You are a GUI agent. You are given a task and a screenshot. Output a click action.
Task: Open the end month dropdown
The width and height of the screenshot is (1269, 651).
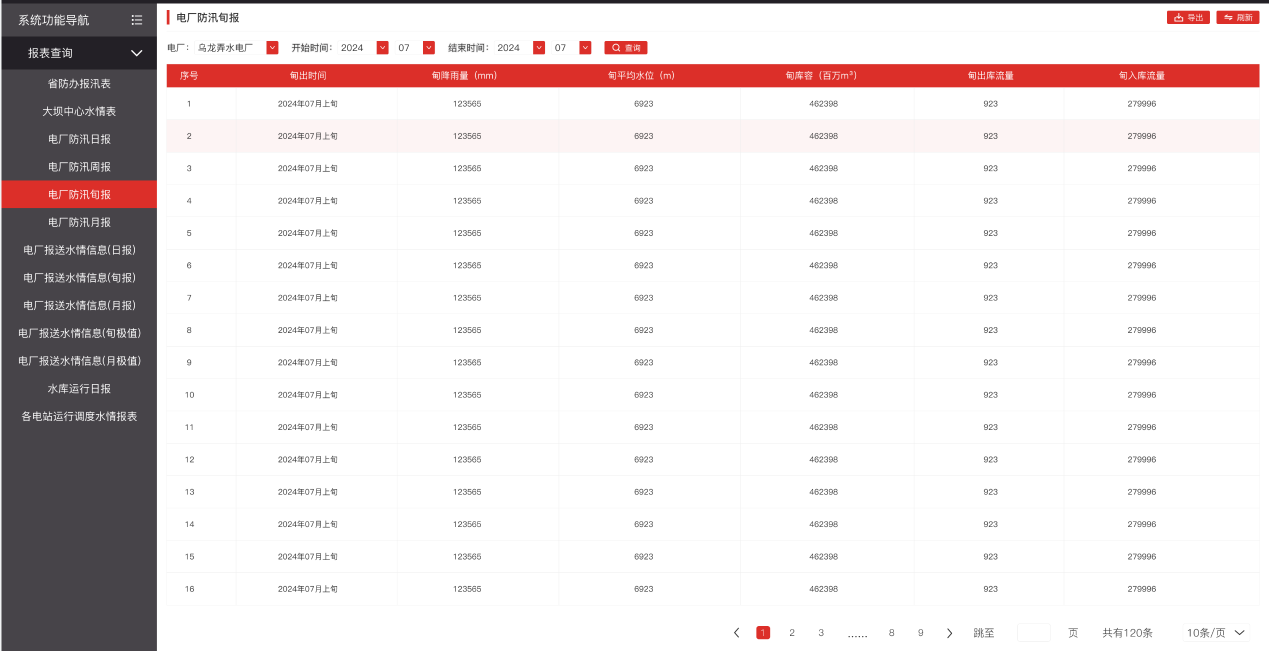click(x=585, y=48)
